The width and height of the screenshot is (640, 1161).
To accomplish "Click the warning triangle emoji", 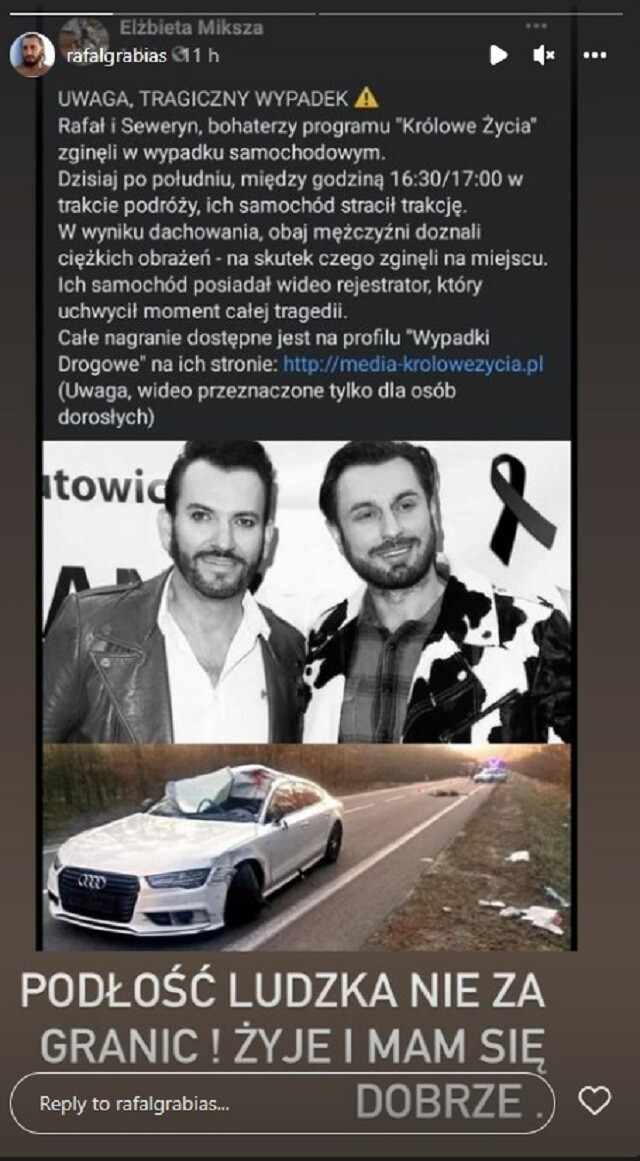I will (x=367, y=97).
